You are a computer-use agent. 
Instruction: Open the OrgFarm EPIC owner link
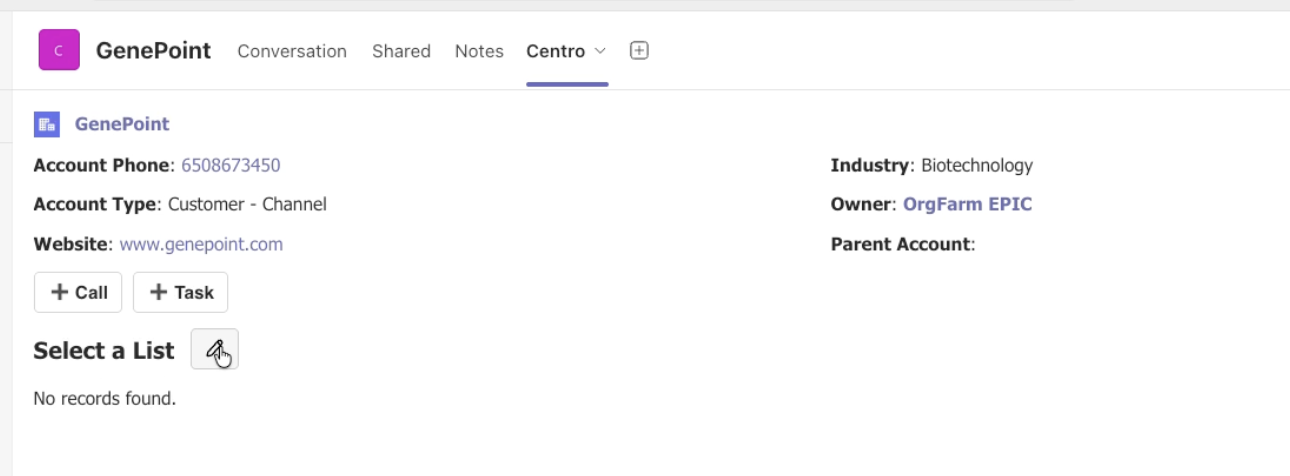tap(968, 204)
